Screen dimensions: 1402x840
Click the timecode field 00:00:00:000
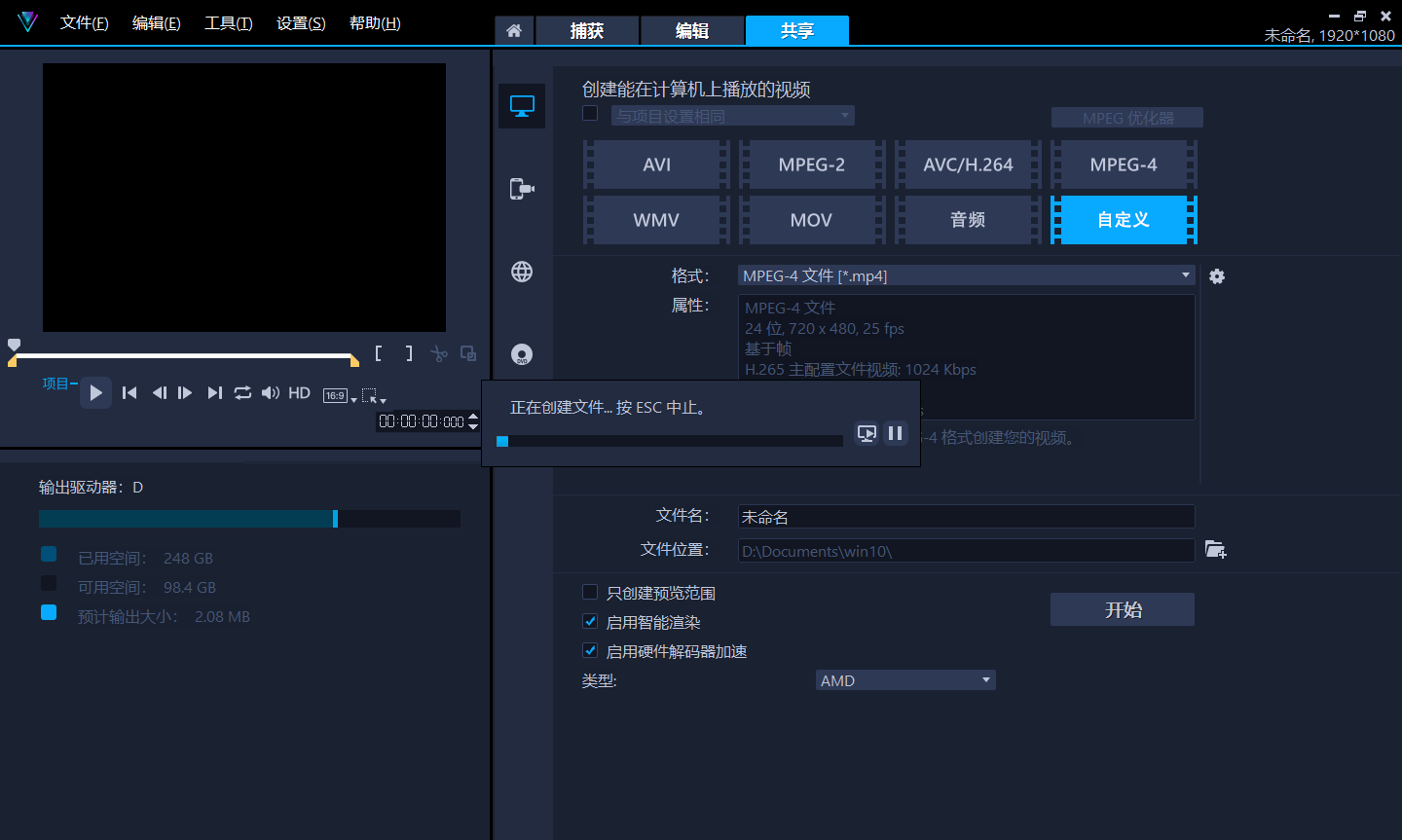tap(422, 421)
